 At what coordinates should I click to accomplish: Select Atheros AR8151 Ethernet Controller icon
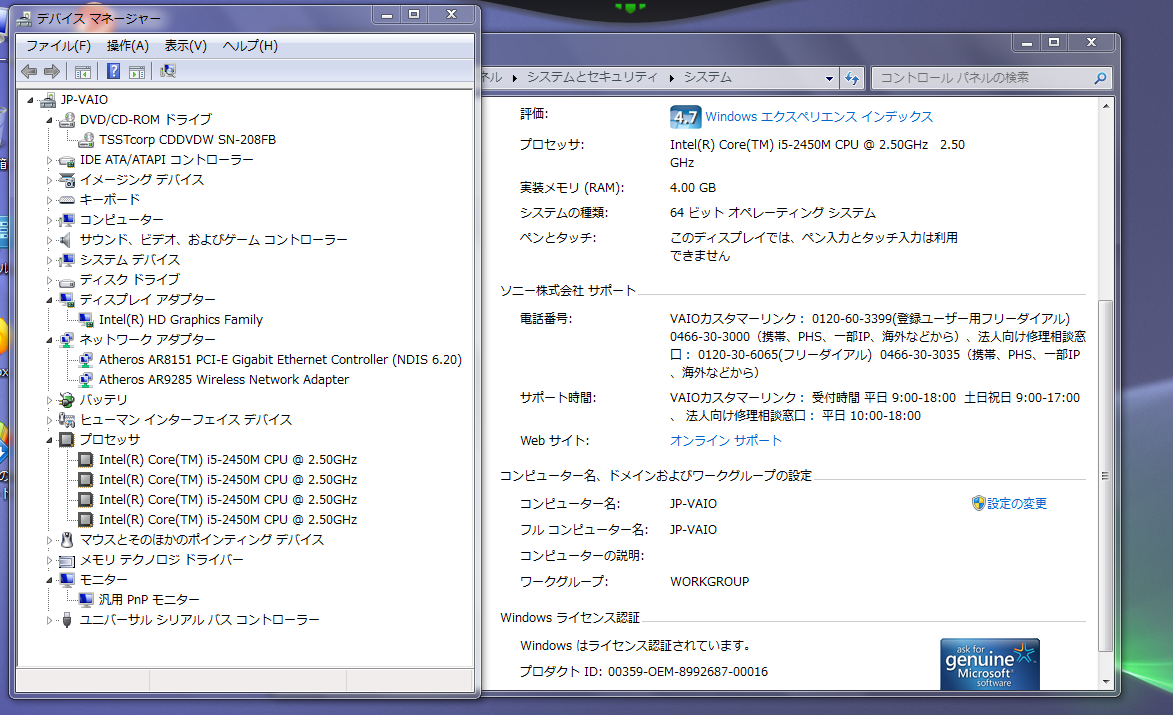pyautogui.click(x=86, y=360)
